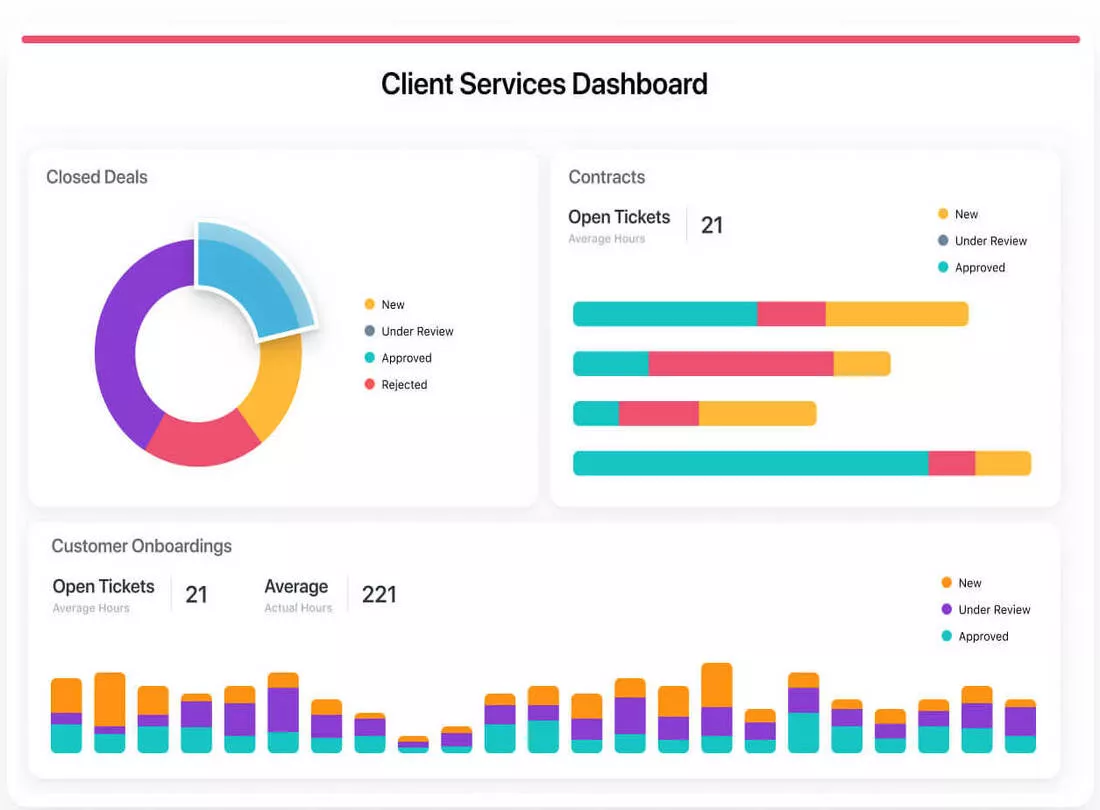Select the last onboarding column bar
This screenshot has width=1100, height=810.
tap(1020, 726)
